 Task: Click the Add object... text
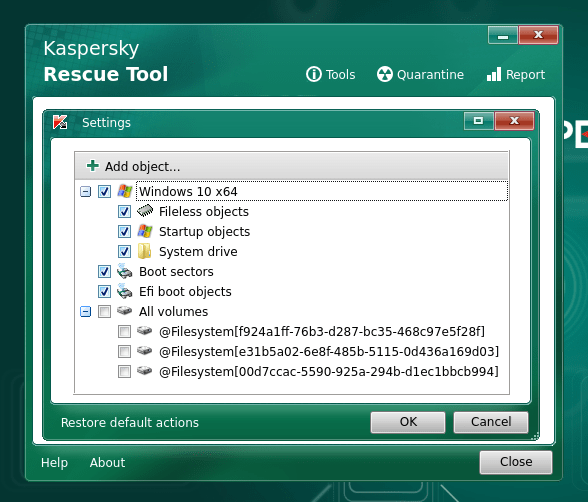(x=142, y=166)
